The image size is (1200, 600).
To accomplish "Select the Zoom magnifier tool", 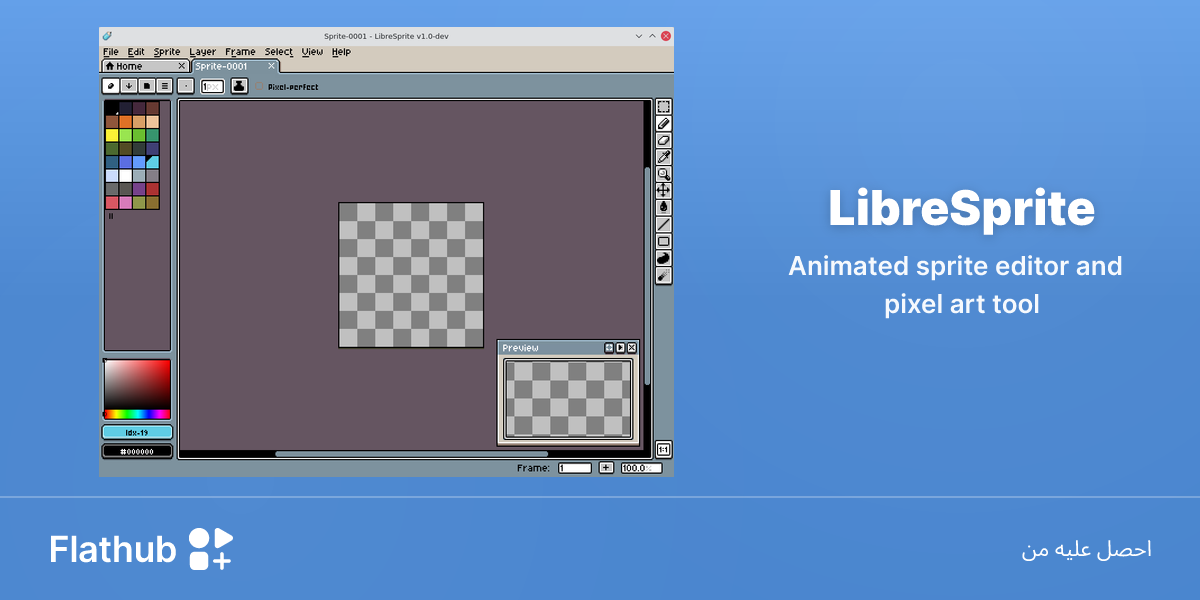I will click(x=663, y=174).
